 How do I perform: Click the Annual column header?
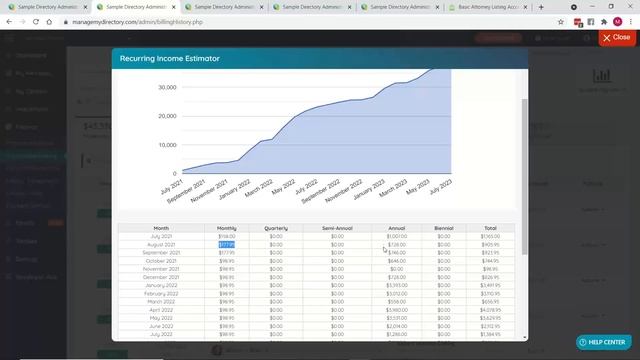pyautogui.click(x=396, y=228)
